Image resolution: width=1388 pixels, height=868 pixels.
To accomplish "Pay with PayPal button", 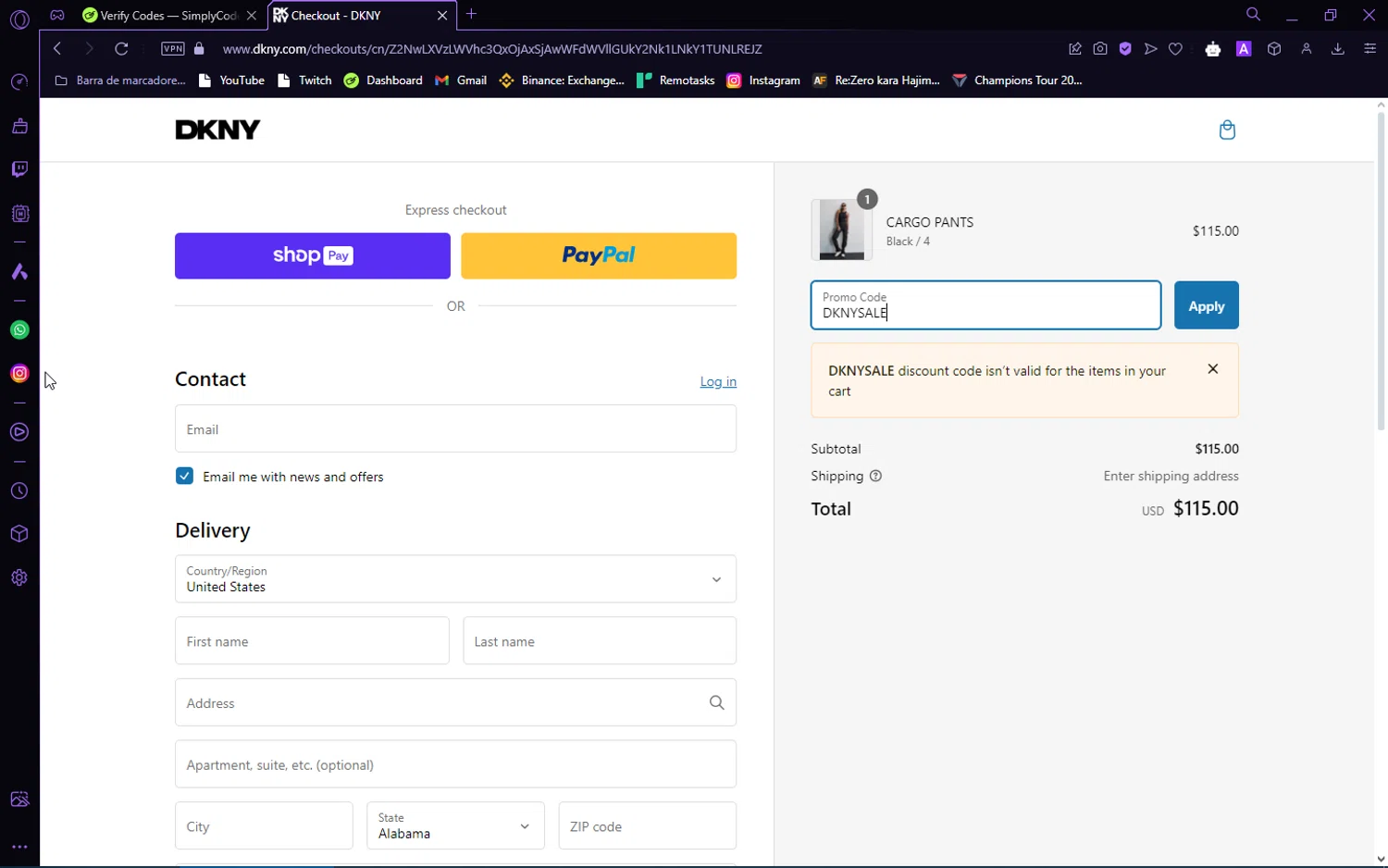I will (599, 255).
